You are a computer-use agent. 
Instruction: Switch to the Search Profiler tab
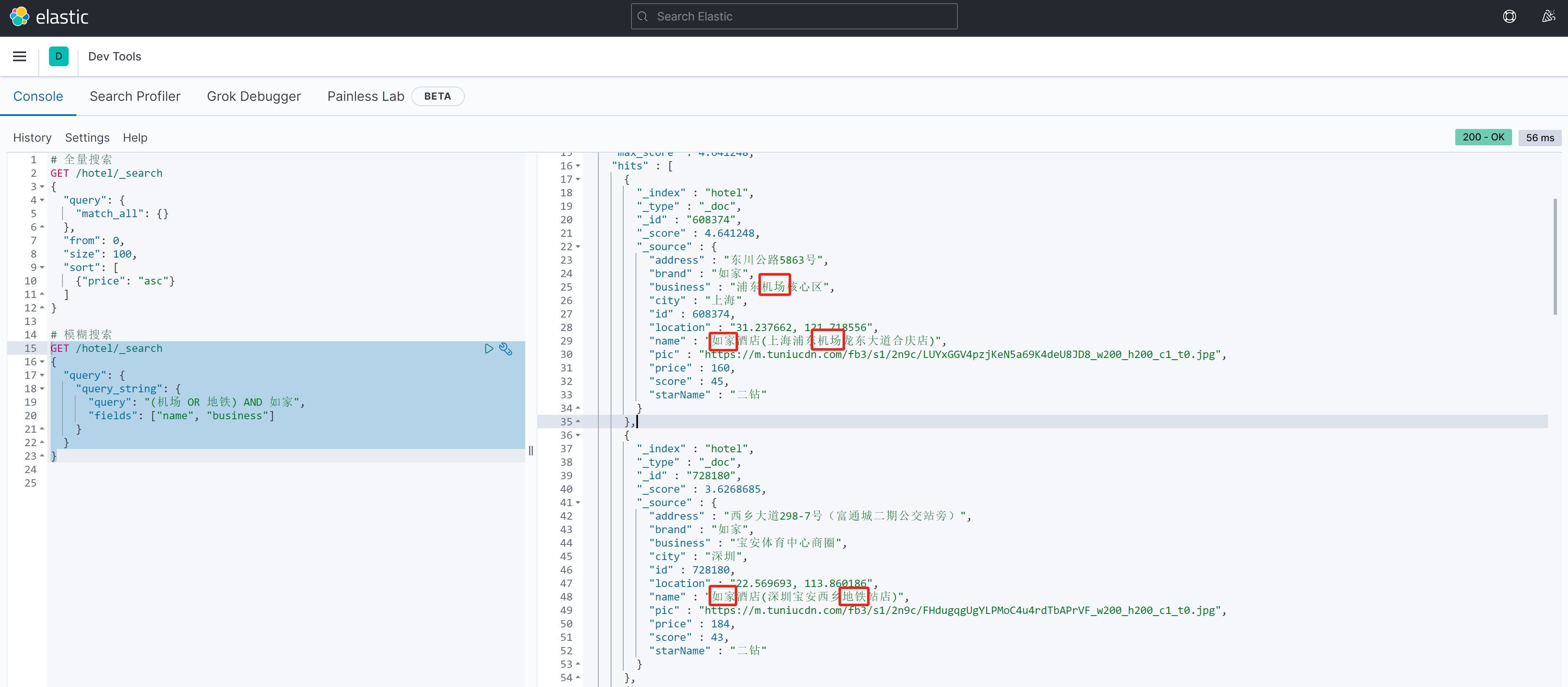click(134, 96)
